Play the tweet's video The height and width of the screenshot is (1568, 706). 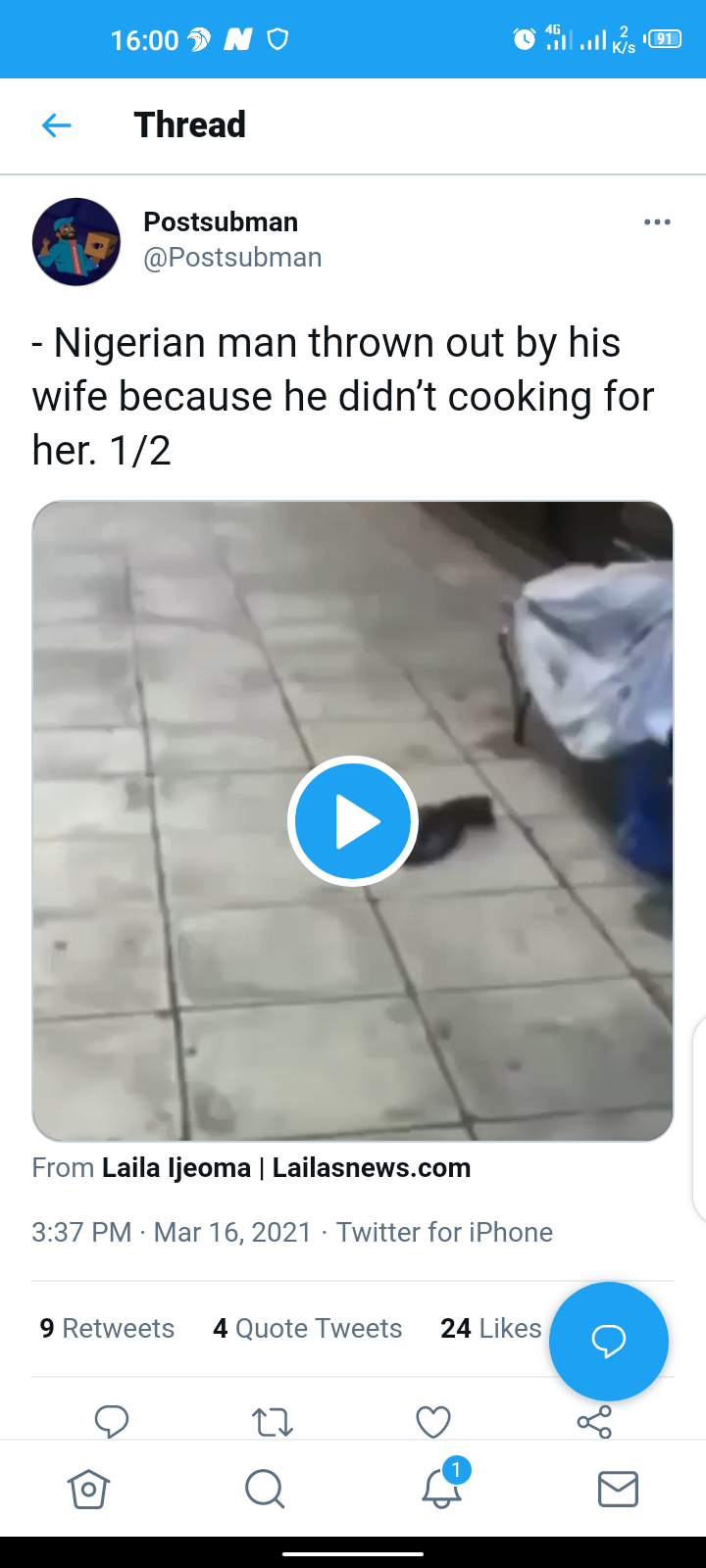coord(353,821)
